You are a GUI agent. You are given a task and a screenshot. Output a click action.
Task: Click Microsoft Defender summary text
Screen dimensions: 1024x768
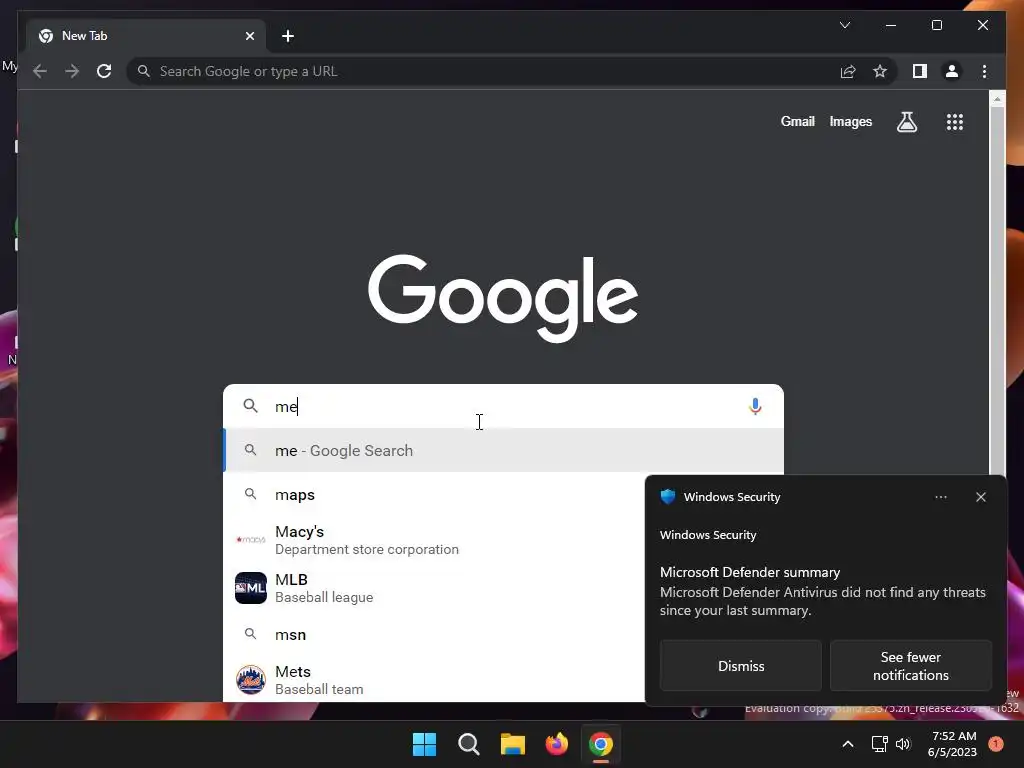(750, 572)
